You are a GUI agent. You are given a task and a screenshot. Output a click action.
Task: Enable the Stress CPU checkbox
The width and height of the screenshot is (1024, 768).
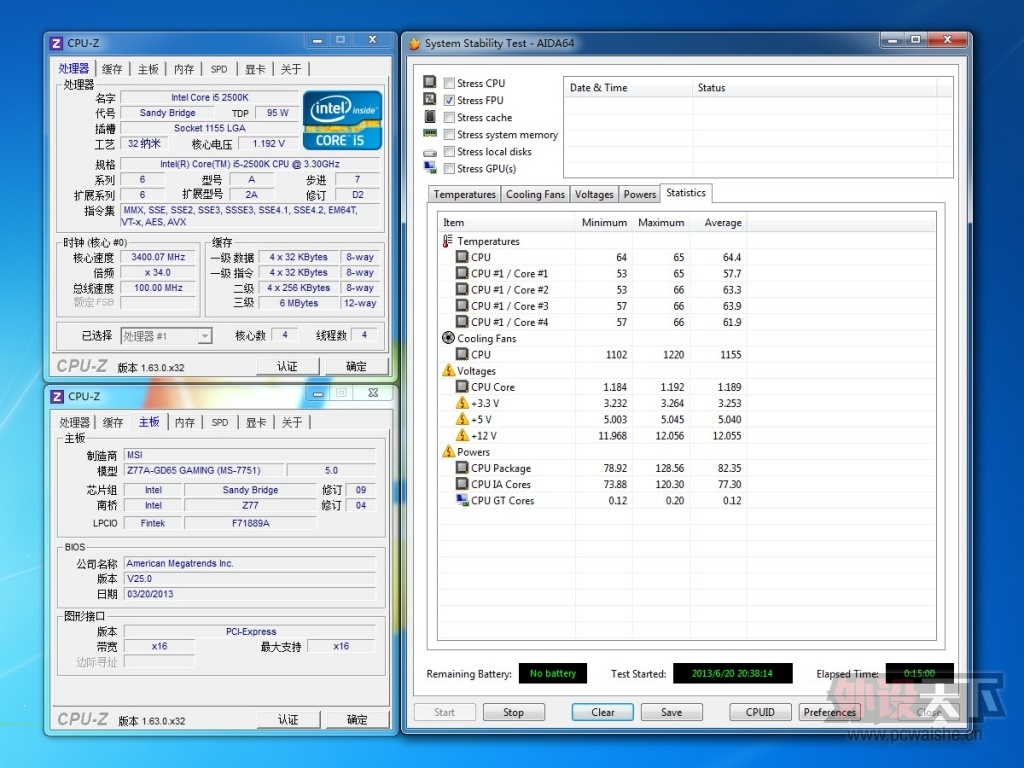click(x=449, y=83)
